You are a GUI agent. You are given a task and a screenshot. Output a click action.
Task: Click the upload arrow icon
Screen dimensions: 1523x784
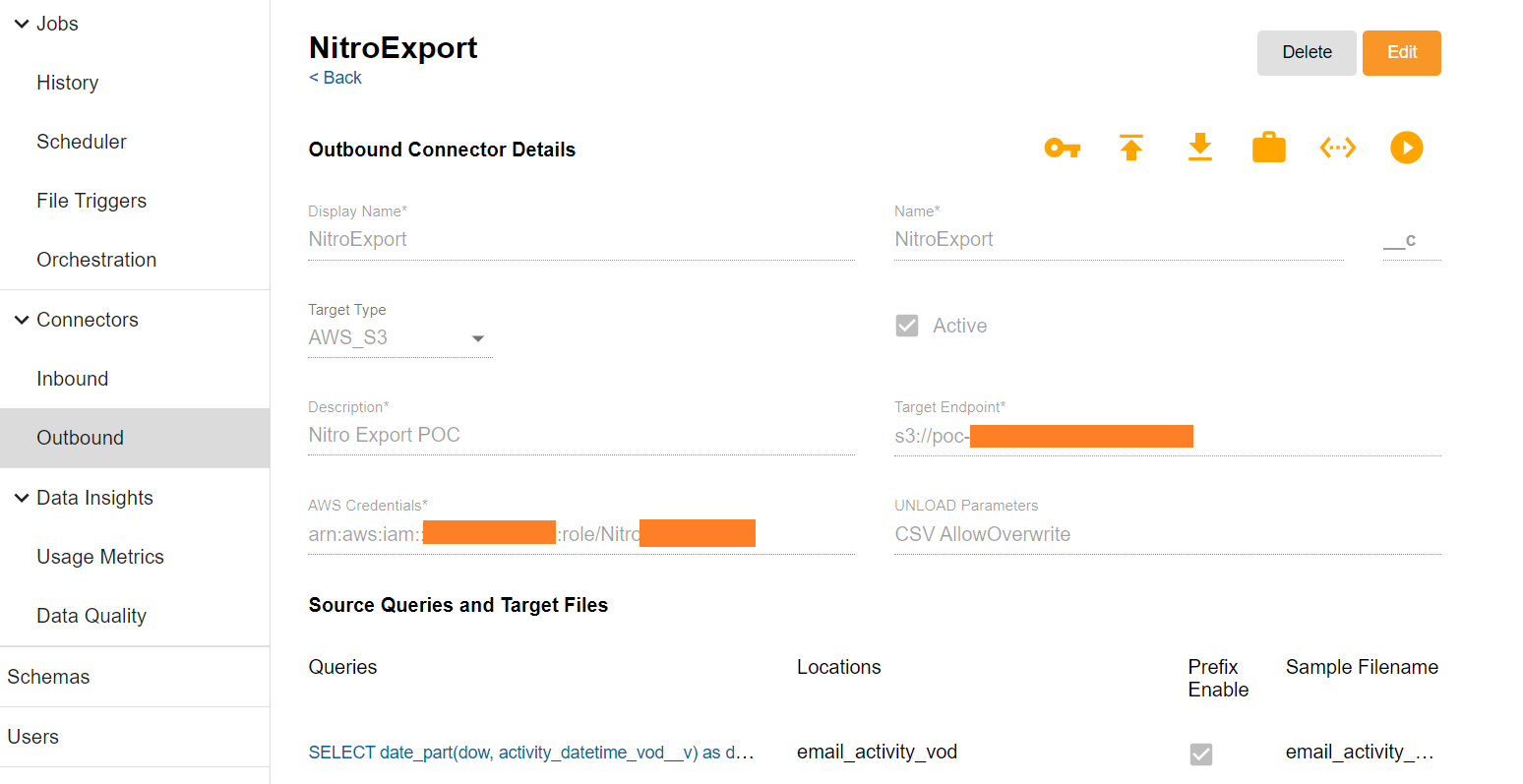click(1131, 148)
